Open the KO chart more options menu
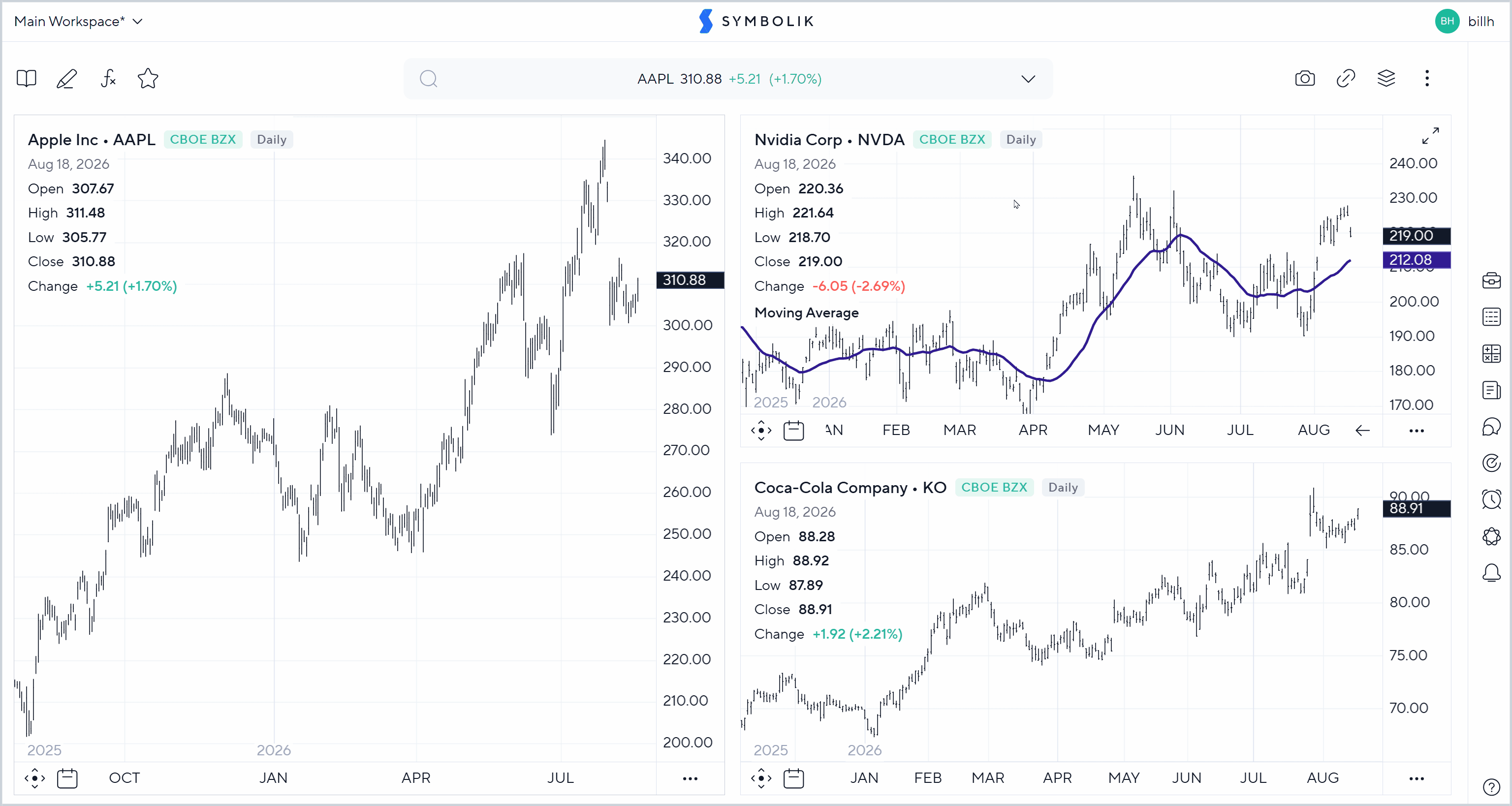Screen dimensions: 1512x806 coord(1417,778)
